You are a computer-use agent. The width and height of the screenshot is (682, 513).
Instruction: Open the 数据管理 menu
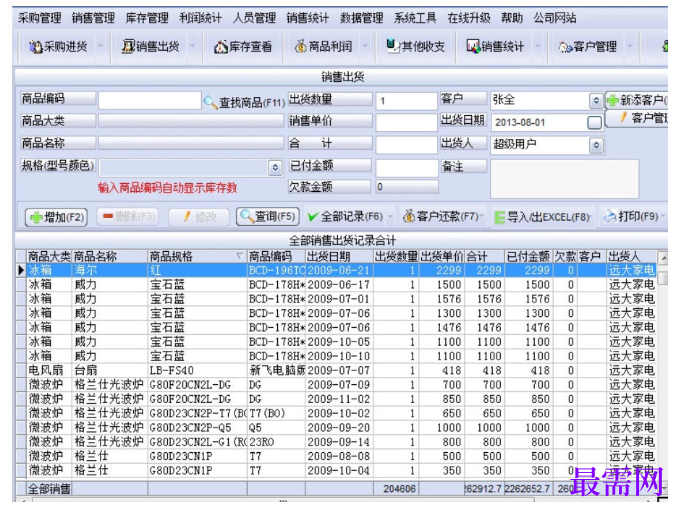pyautogui.click(x=362, y=18)
